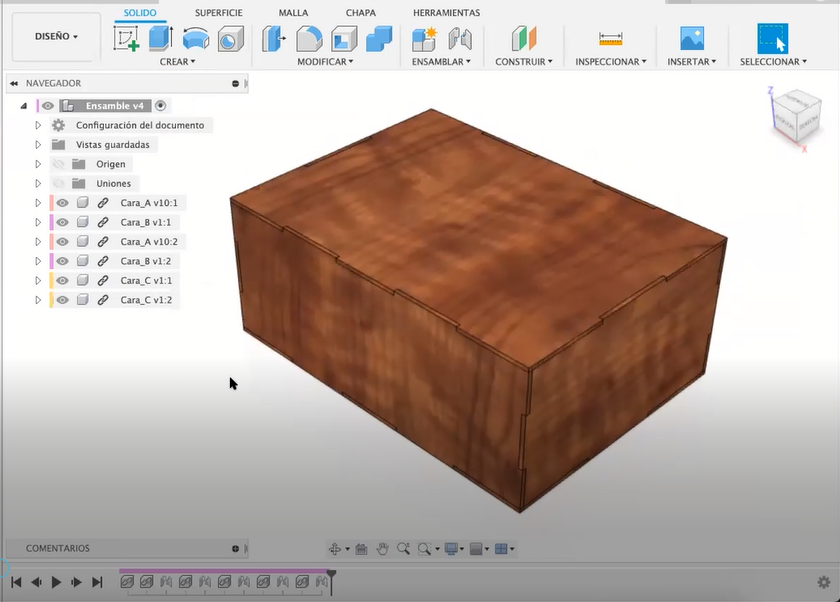840x602 pixels.
Task: Open timeline settings gear icon
Action: (823, 581)
